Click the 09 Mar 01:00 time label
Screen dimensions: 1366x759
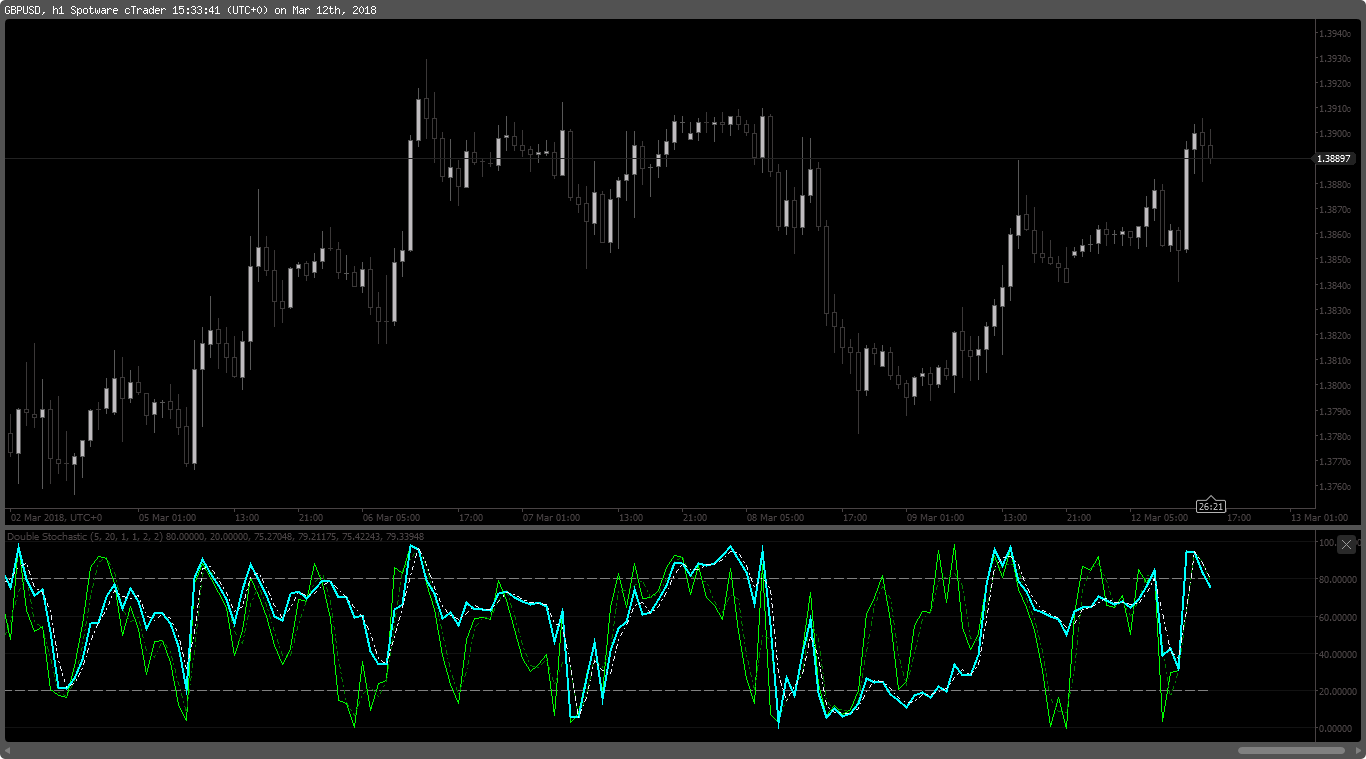coord(935,518)
